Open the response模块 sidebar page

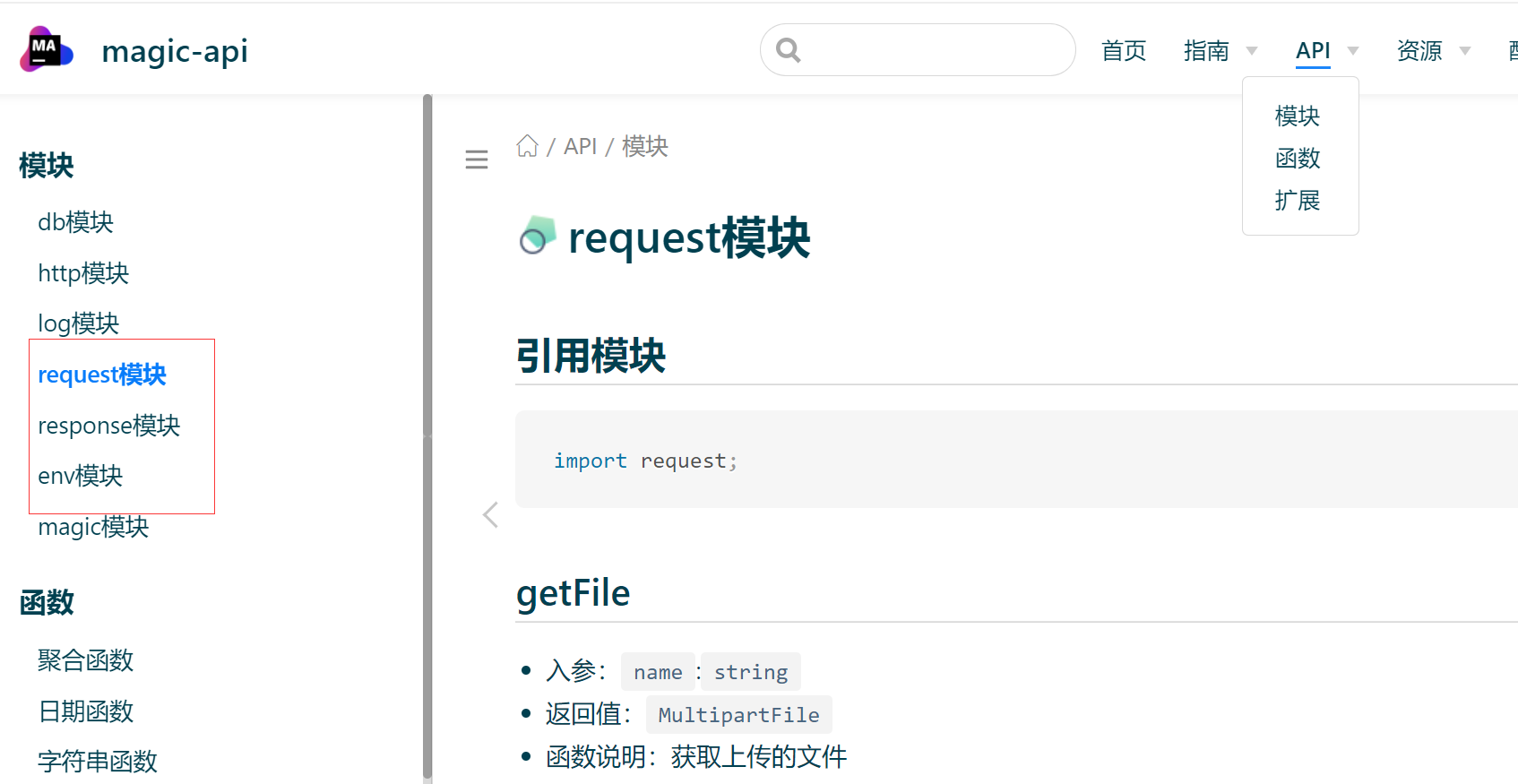[108, 425]
